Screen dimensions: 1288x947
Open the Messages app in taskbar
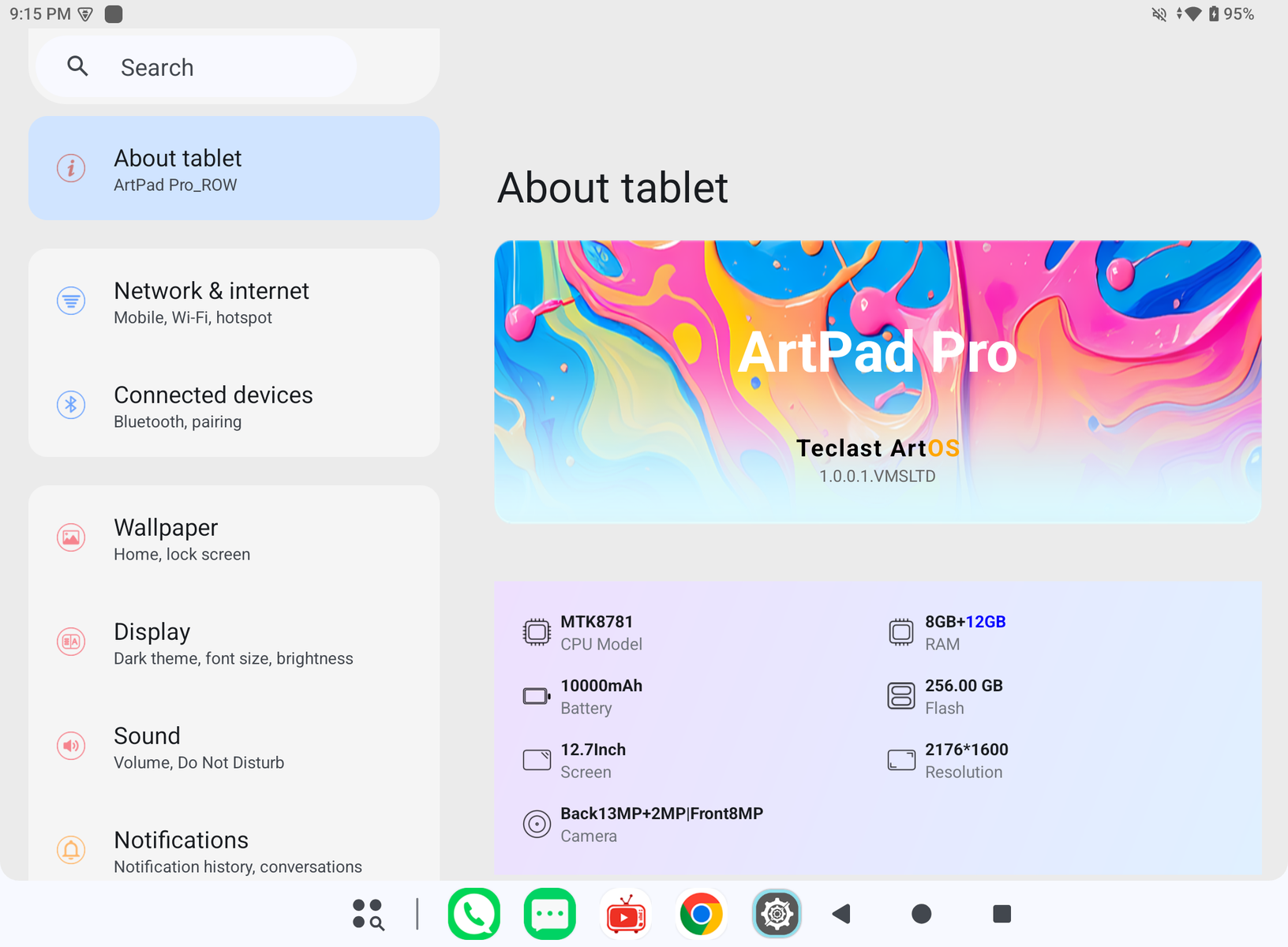tap(549, 914)
